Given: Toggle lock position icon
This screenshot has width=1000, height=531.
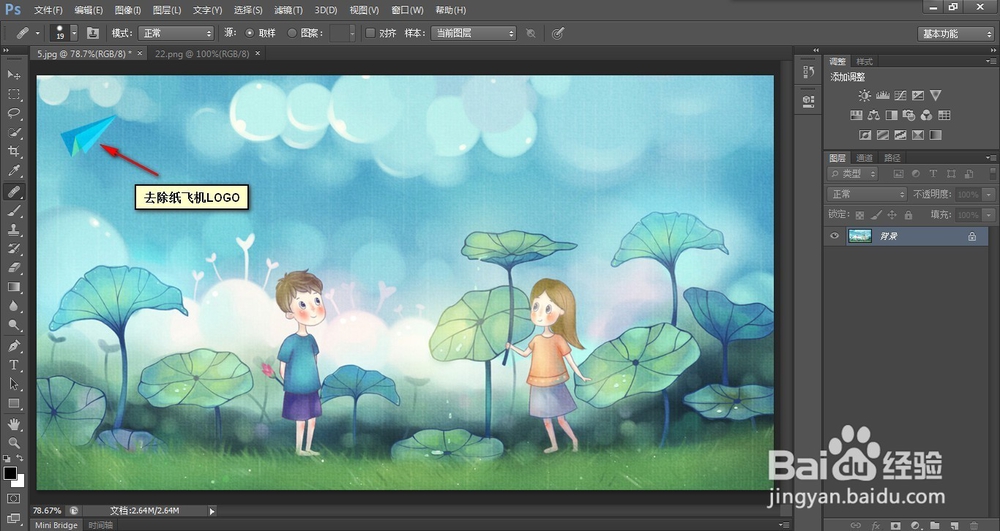Looking at the screenshot, I should 892,215.
